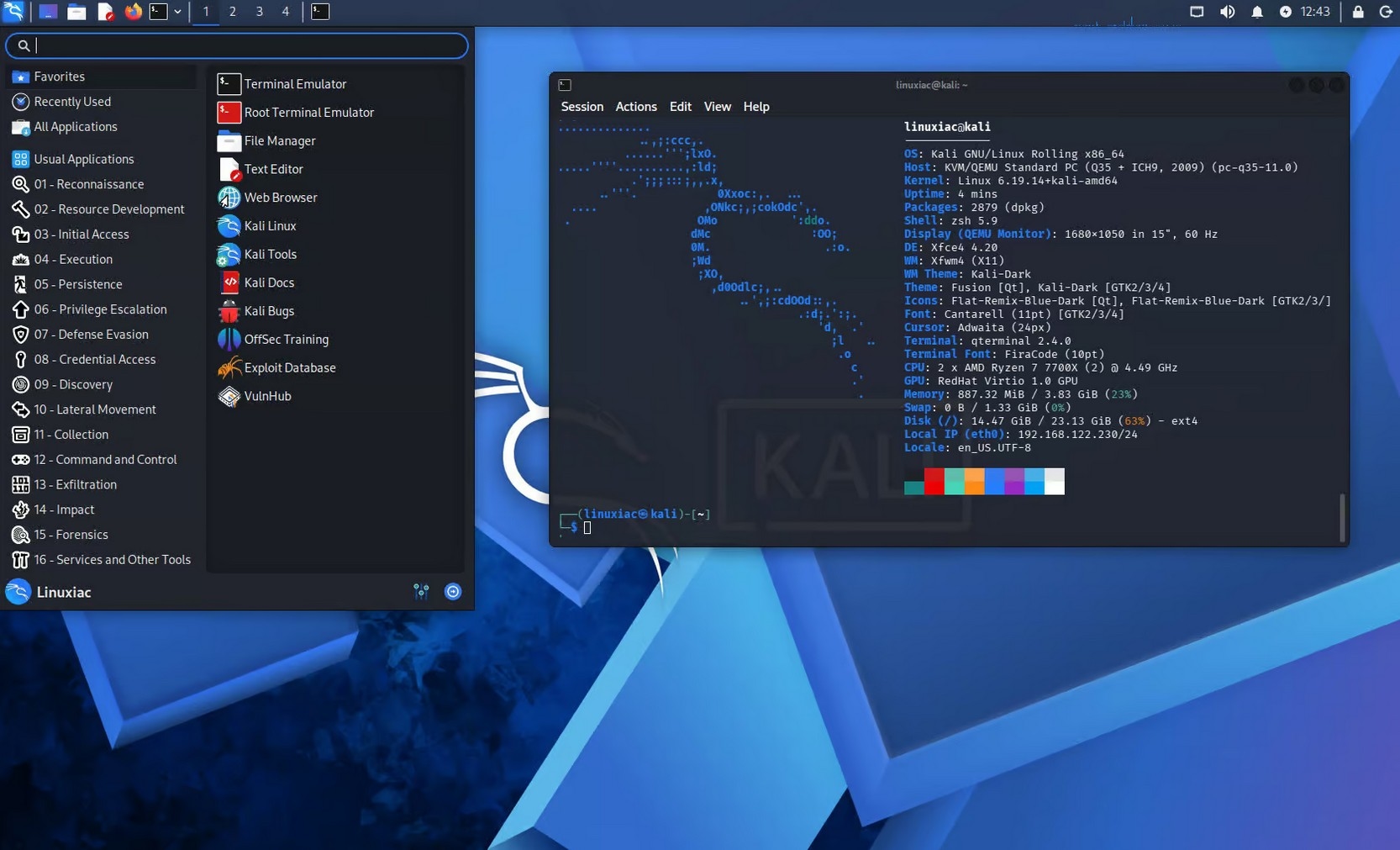Open the 15 - Forensics category
Image resolution: width=1400 pixels, height=850 pixels.
102,535
